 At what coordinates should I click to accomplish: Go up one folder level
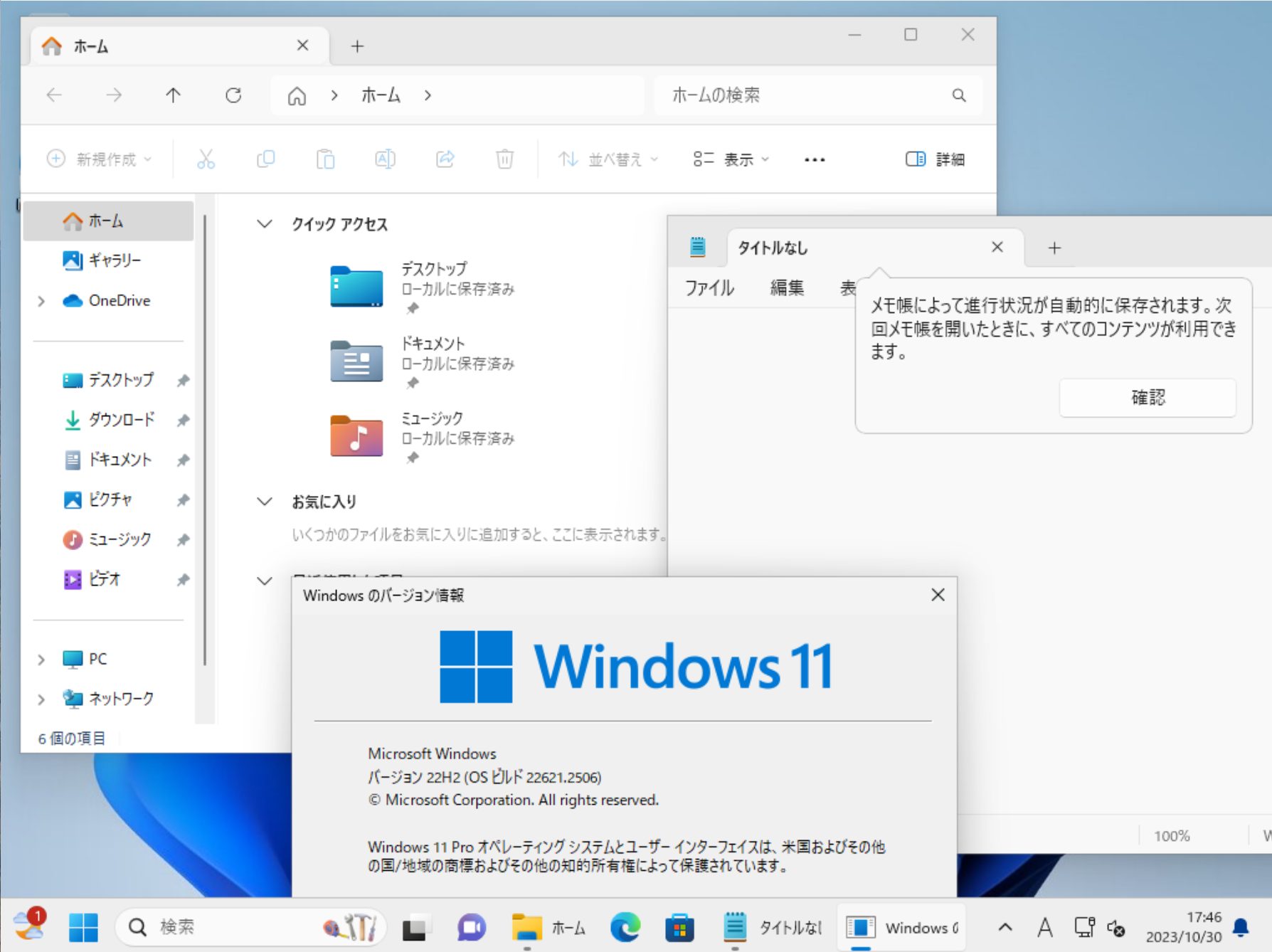(173, 95)
